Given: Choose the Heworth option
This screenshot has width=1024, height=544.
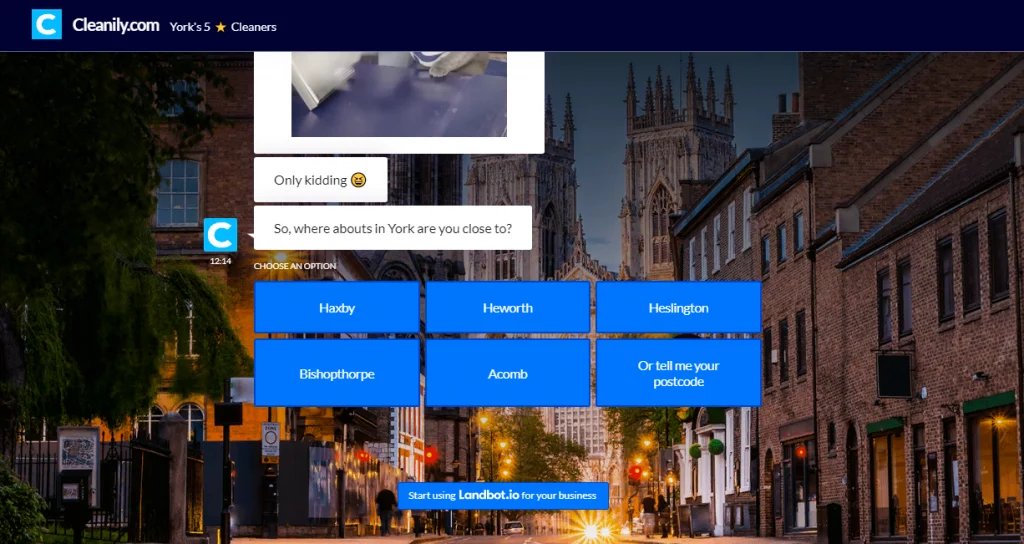Looking at the screenshot, I should click(x=508, y=308).
